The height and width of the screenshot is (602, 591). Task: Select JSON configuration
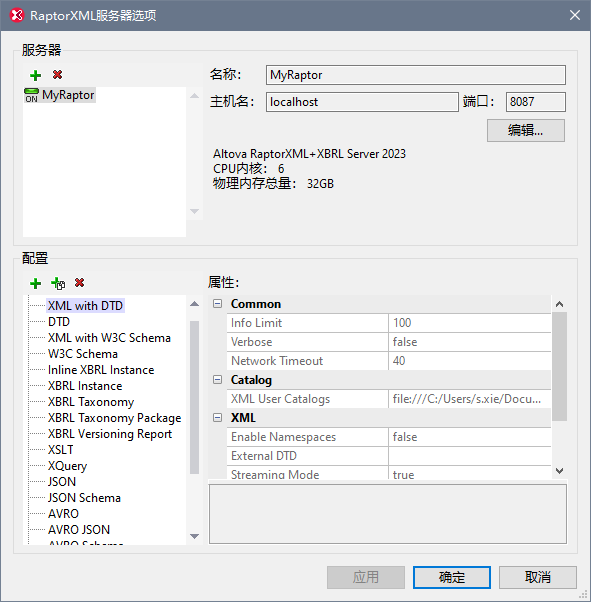62,481
